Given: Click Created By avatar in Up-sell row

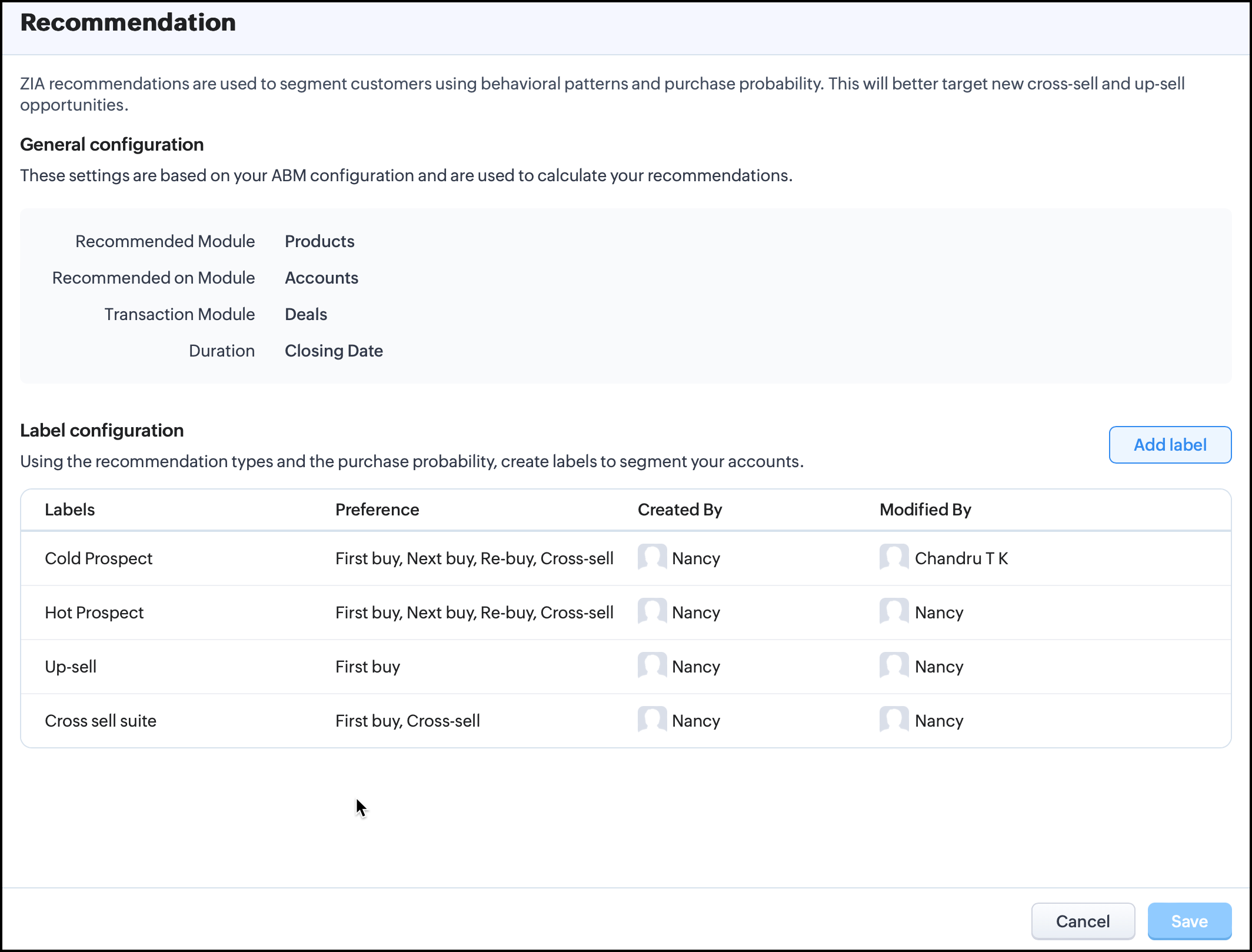Looking at the screenshot, I should click(x=652, y=665).
